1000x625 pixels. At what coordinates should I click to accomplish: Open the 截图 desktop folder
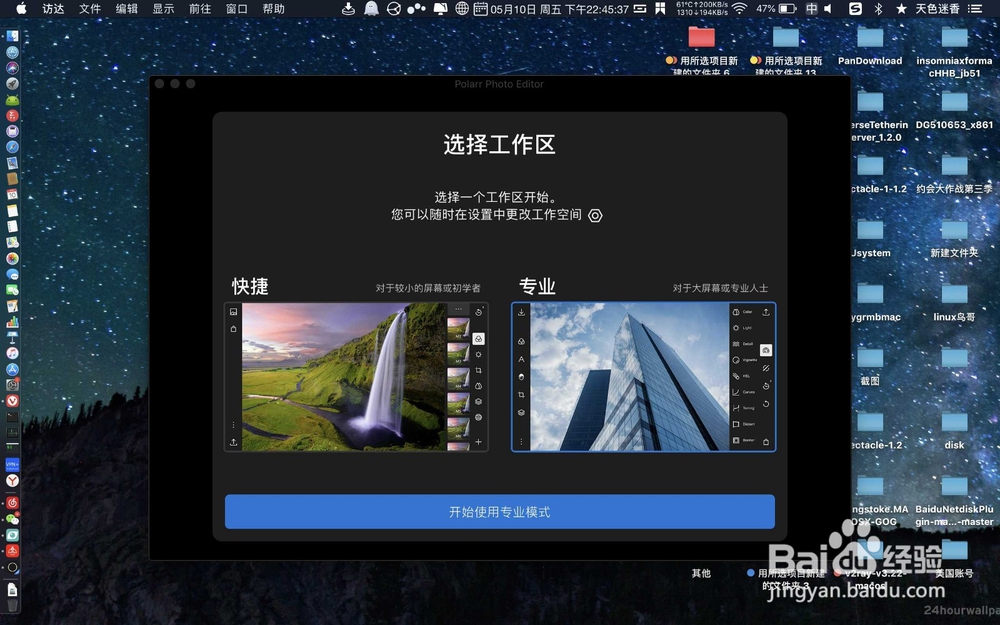[x=870, y=366]
